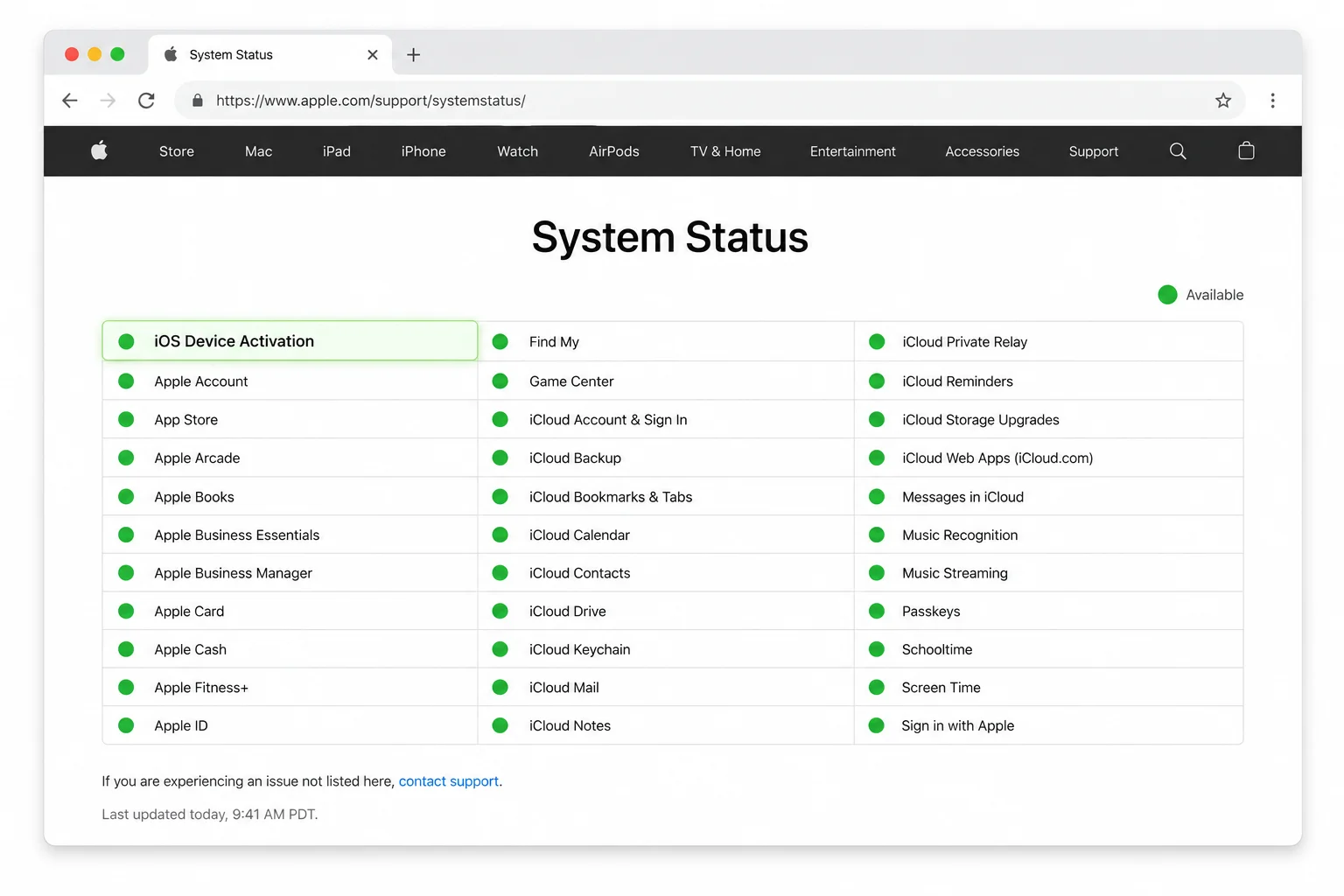The height and width of the screenshot is (896, 1344).
Task: Click the iCloud Web Apps (iCloud.com) label
Action: (x=997, y=458)
